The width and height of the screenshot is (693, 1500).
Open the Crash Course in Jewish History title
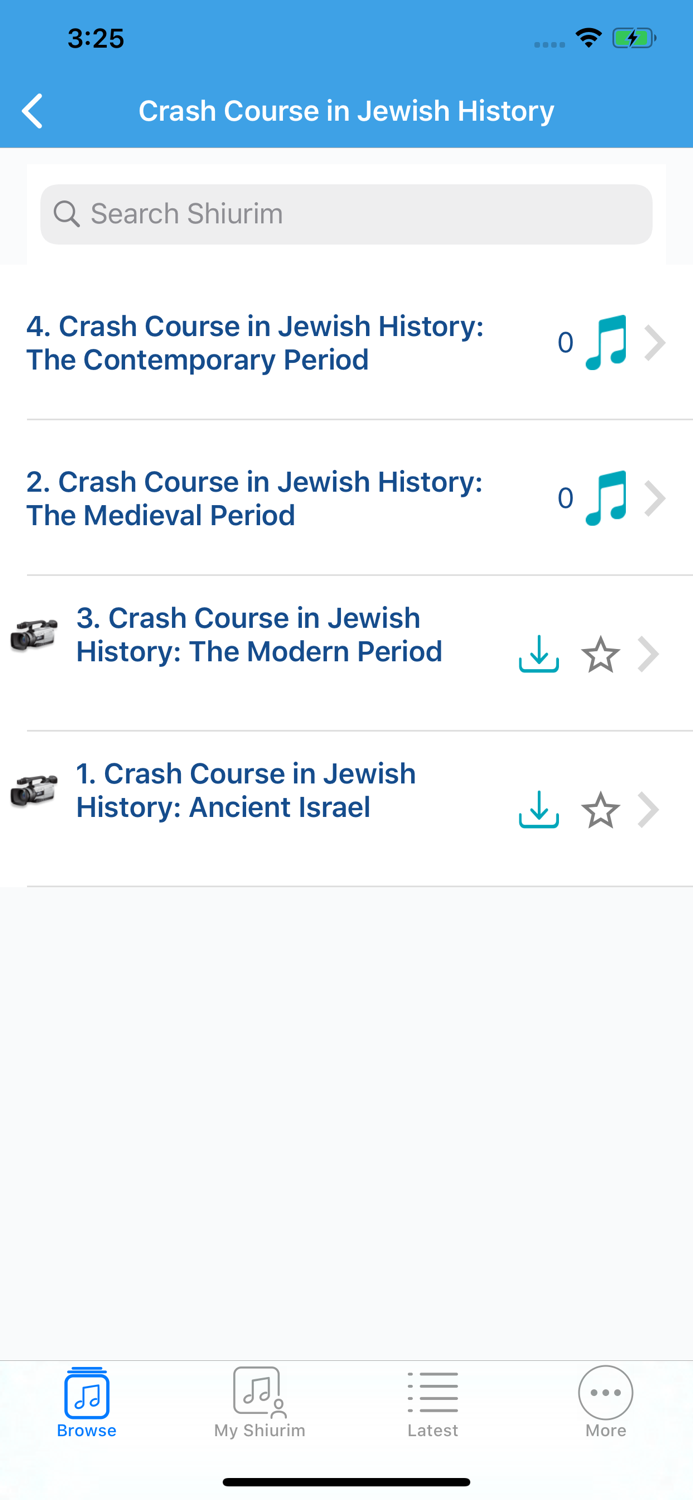pyautogui.click(x=346, y=111)
